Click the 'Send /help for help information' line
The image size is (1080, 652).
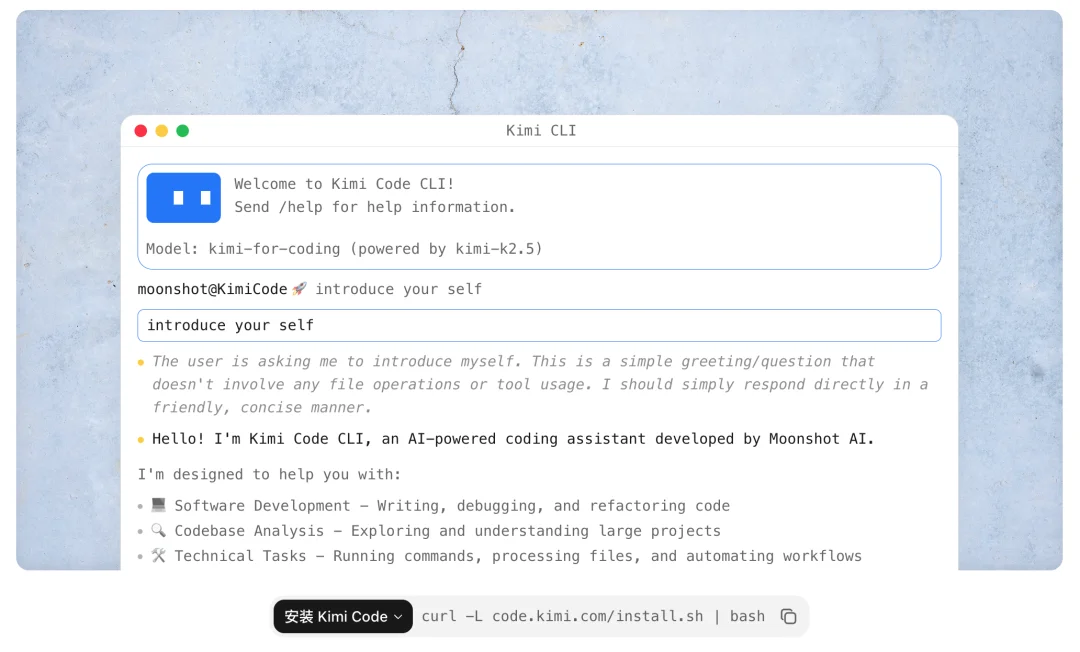click(374, 207)
